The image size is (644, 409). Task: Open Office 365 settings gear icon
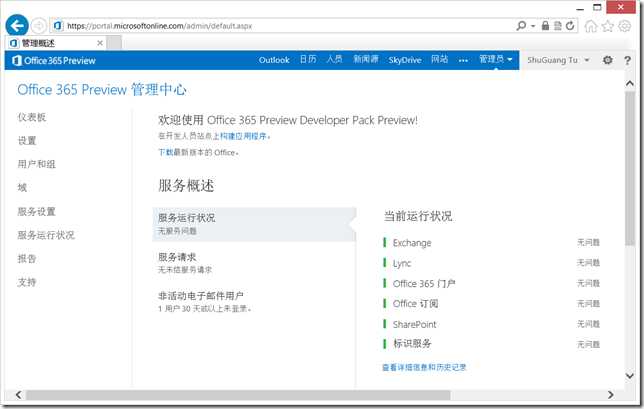tap(607, 60)
